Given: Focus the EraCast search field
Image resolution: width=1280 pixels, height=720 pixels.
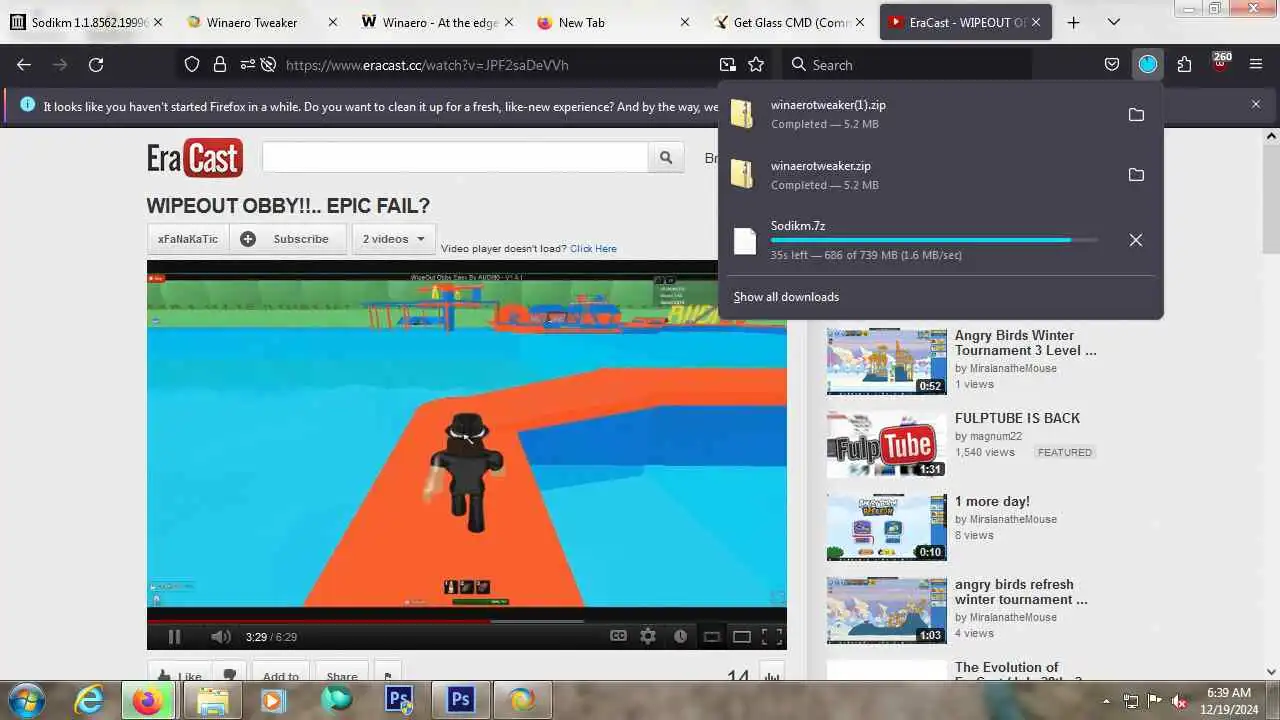Looking at the screenshot, I should (455, 157).
